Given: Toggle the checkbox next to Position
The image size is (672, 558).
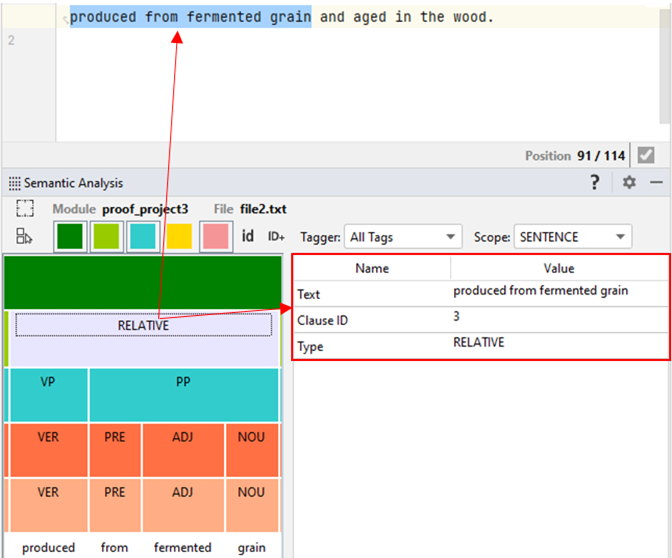Looking at the screenshot, I should [646, 155].
